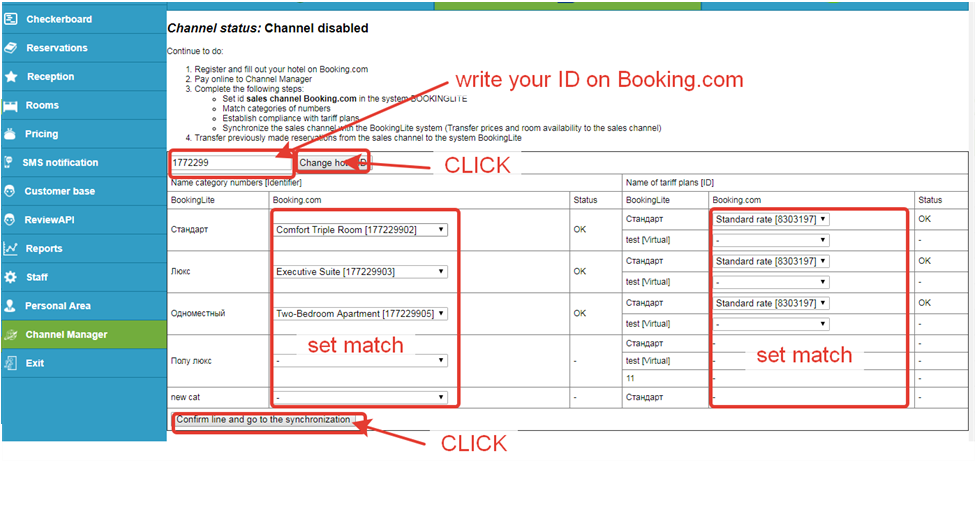The height and width of the screenshot is (522, 977).
Task: Click the Change hotel ID button
Action: coord(333,163)
